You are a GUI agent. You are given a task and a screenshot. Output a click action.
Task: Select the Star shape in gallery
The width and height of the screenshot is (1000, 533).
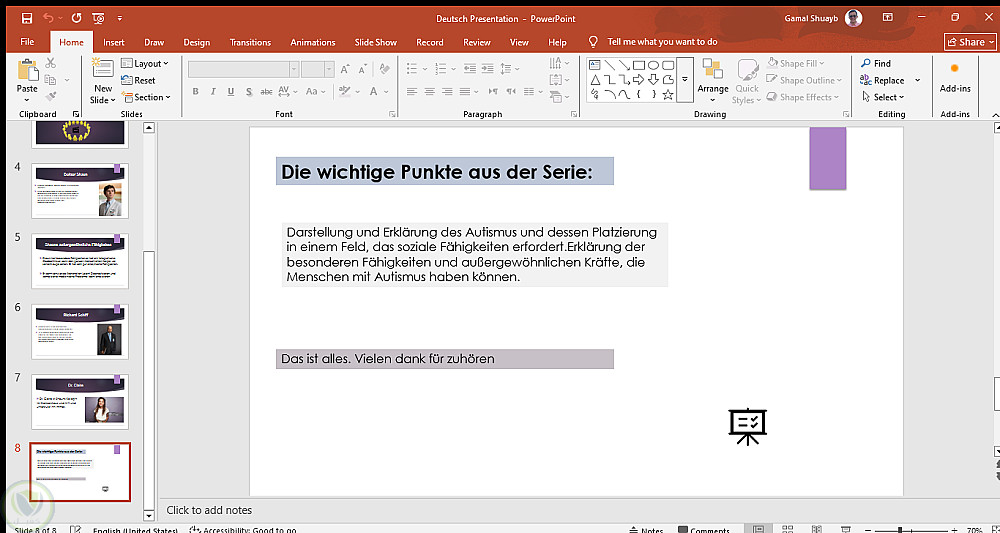click(668, 95)
